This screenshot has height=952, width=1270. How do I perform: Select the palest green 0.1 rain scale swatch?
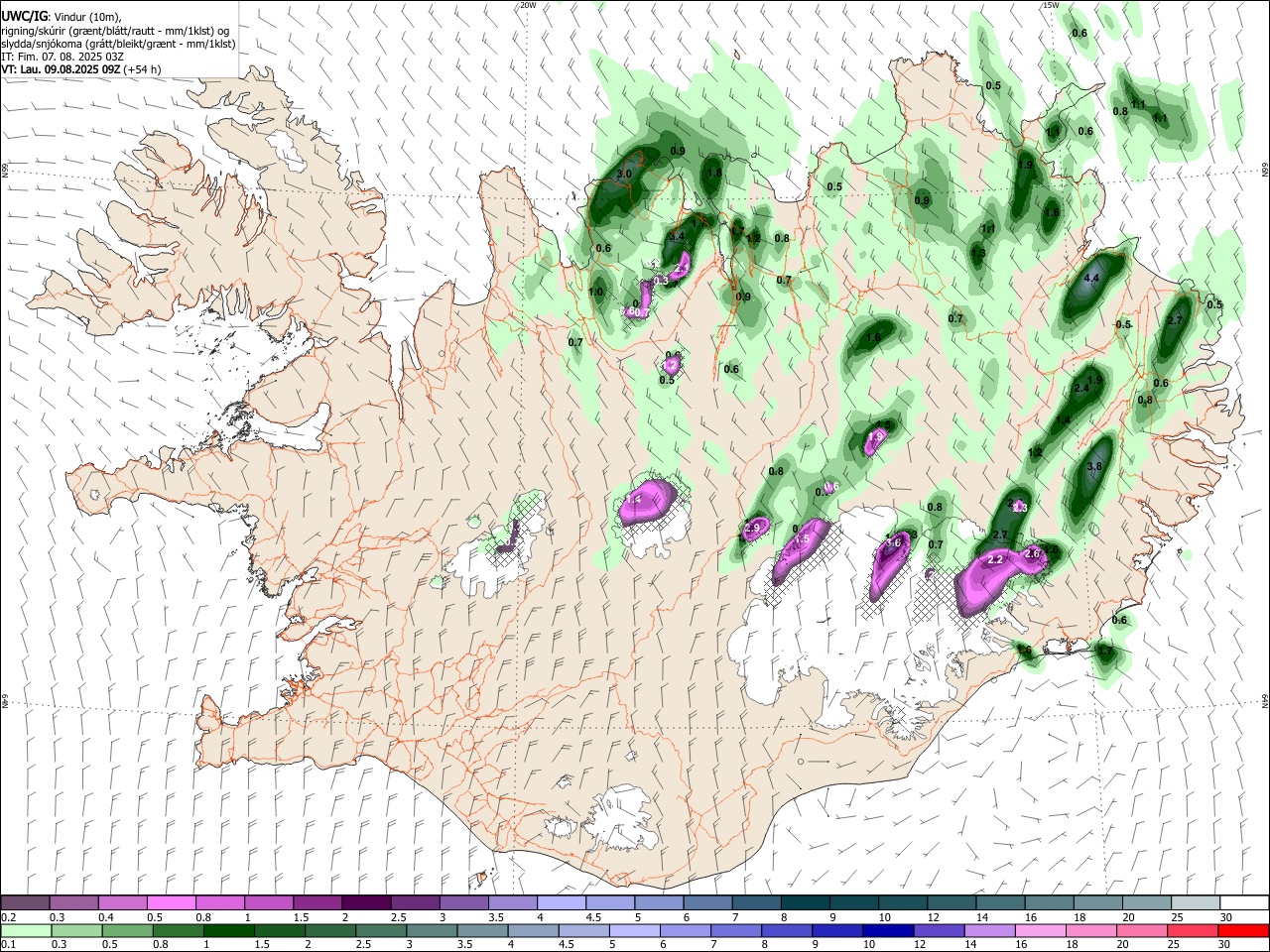point(25,931)
